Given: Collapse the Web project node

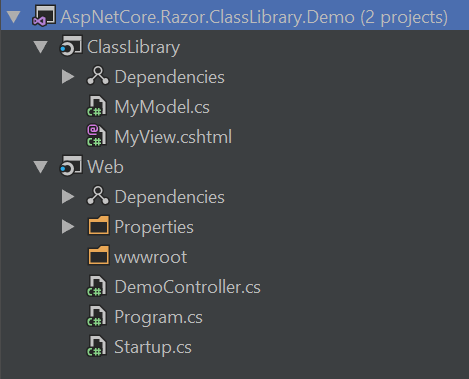Looking at the screenshot, I should tap(41, 167).
